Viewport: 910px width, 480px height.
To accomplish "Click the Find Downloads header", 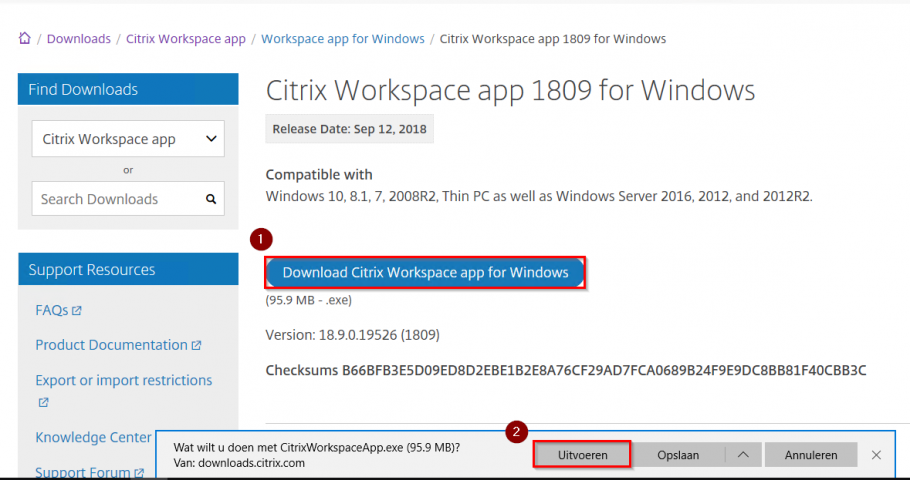I will [x=128, y=89].
